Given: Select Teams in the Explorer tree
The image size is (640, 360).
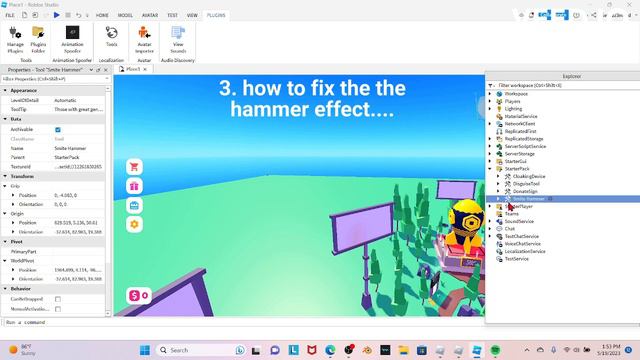Looking at the screenshot, I should pyautogui.click(x=511, y=214).
